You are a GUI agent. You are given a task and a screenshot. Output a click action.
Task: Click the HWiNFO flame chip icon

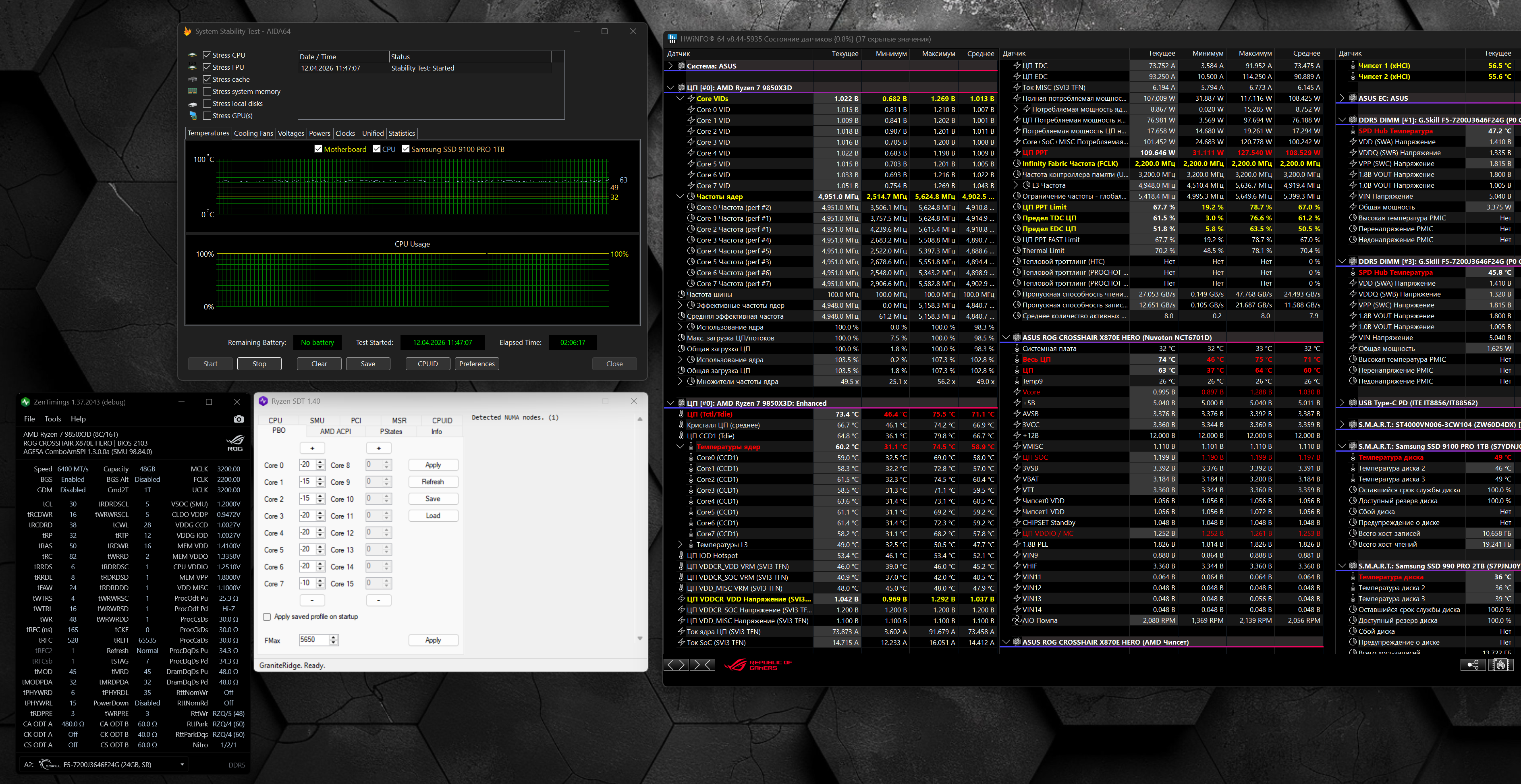pyautogui.click(x=1500, y=665)
